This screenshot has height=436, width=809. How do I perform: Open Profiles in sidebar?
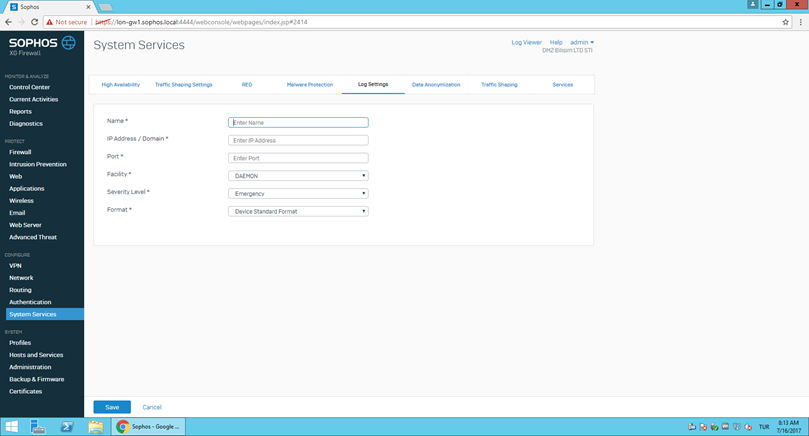(20, 343)
